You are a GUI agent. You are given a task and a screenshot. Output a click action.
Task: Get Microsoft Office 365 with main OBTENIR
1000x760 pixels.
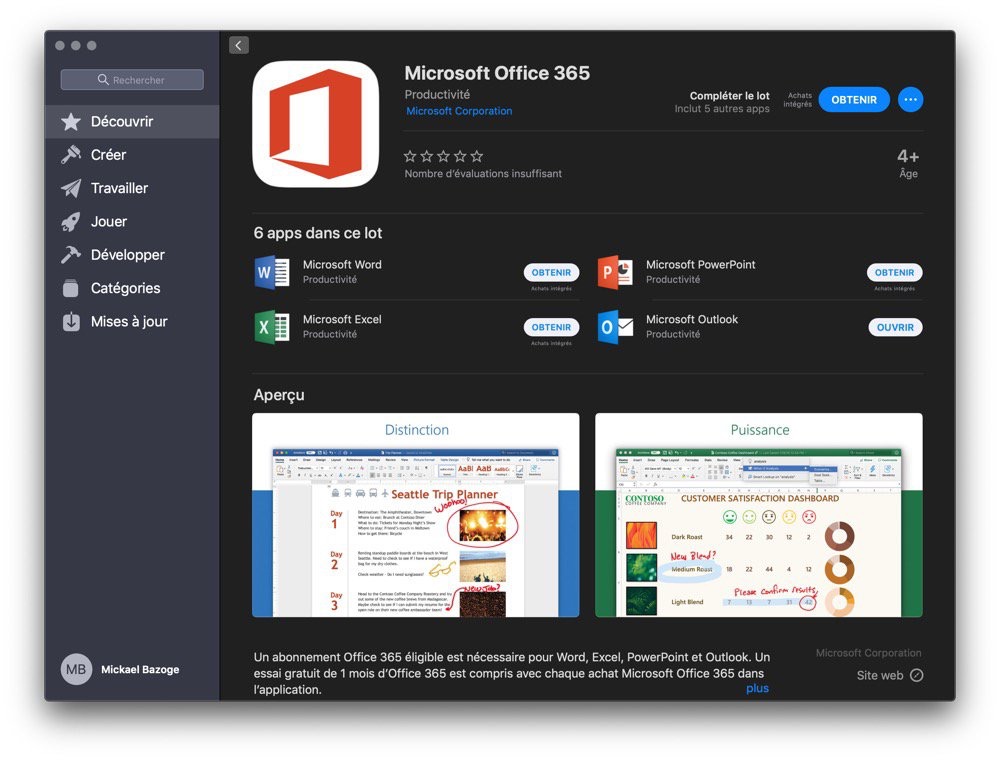(854, 99)
